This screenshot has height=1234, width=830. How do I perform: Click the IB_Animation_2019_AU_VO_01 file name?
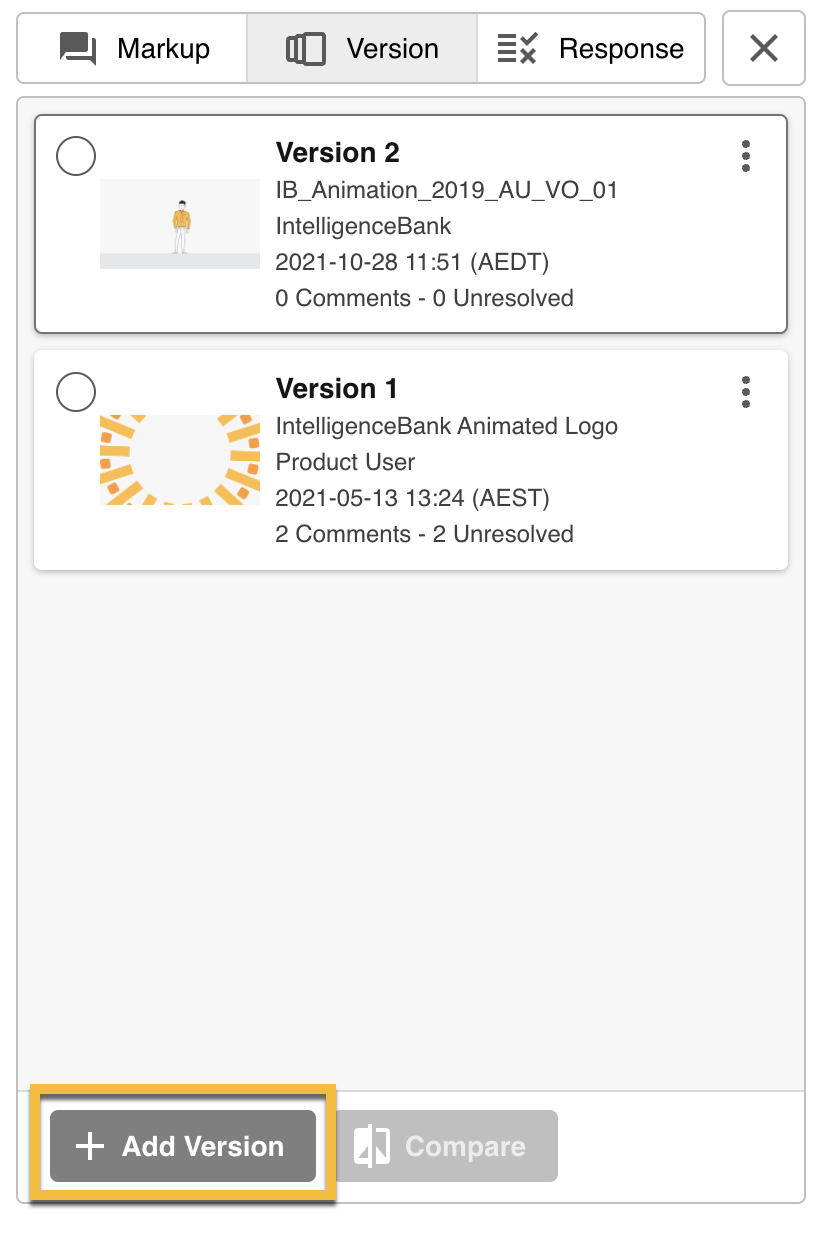[x=446, y=190]
